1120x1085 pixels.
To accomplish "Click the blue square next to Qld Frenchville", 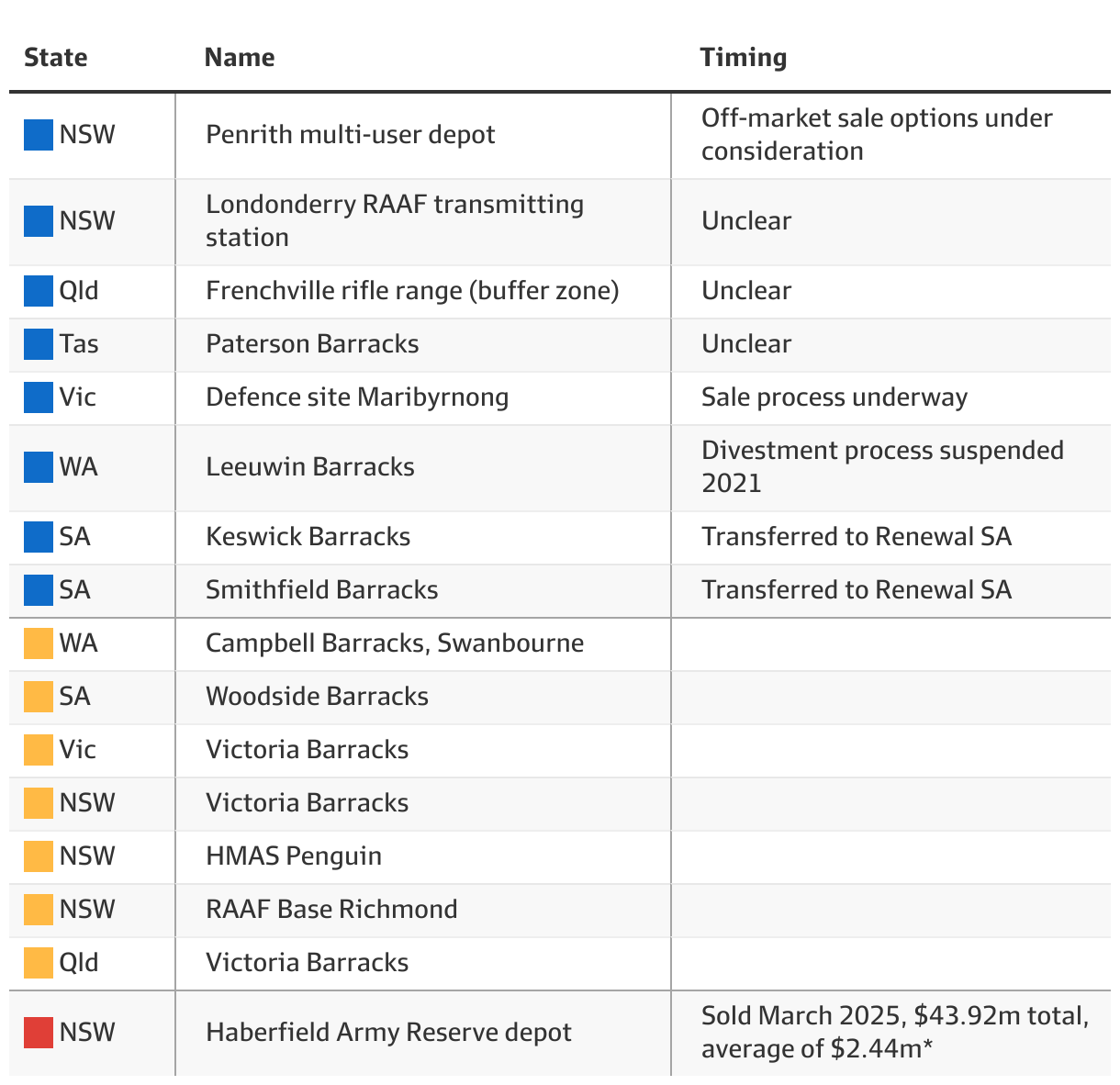I will tap(39, 291).
